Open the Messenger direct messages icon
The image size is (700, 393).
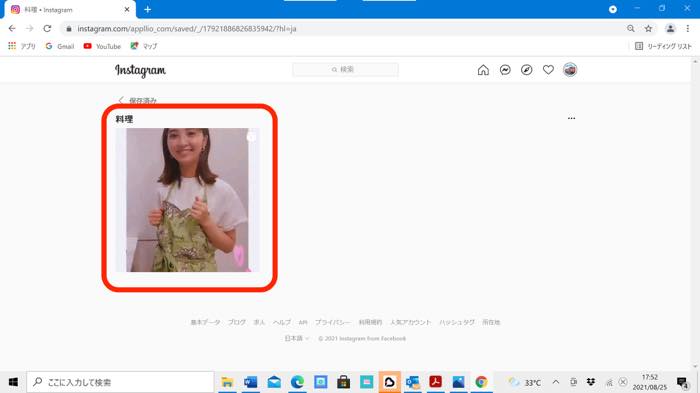click(x=505, y=70)
